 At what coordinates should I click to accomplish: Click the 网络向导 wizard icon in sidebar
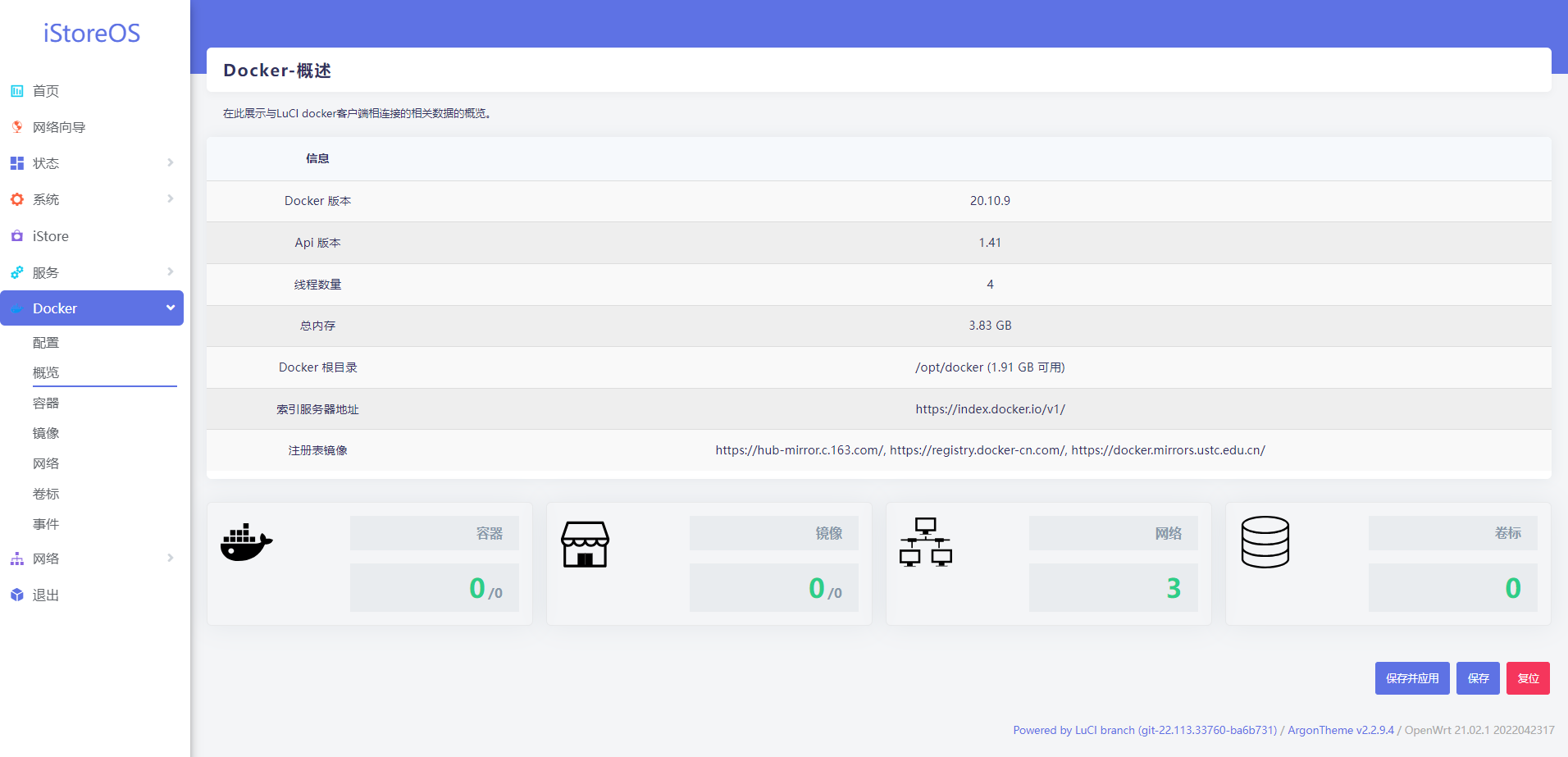tap(16, 127)
